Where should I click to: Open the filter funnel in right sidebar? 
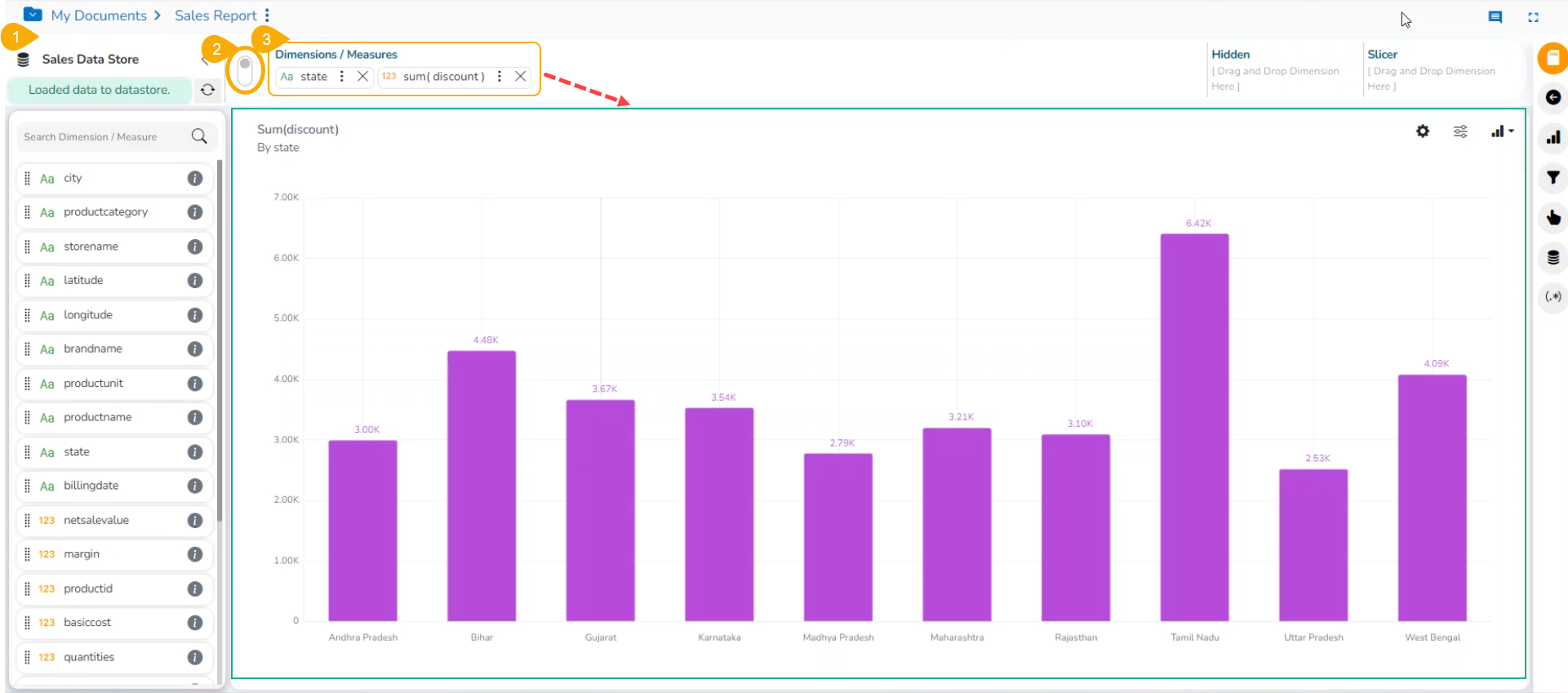(x=1552, y=177)
